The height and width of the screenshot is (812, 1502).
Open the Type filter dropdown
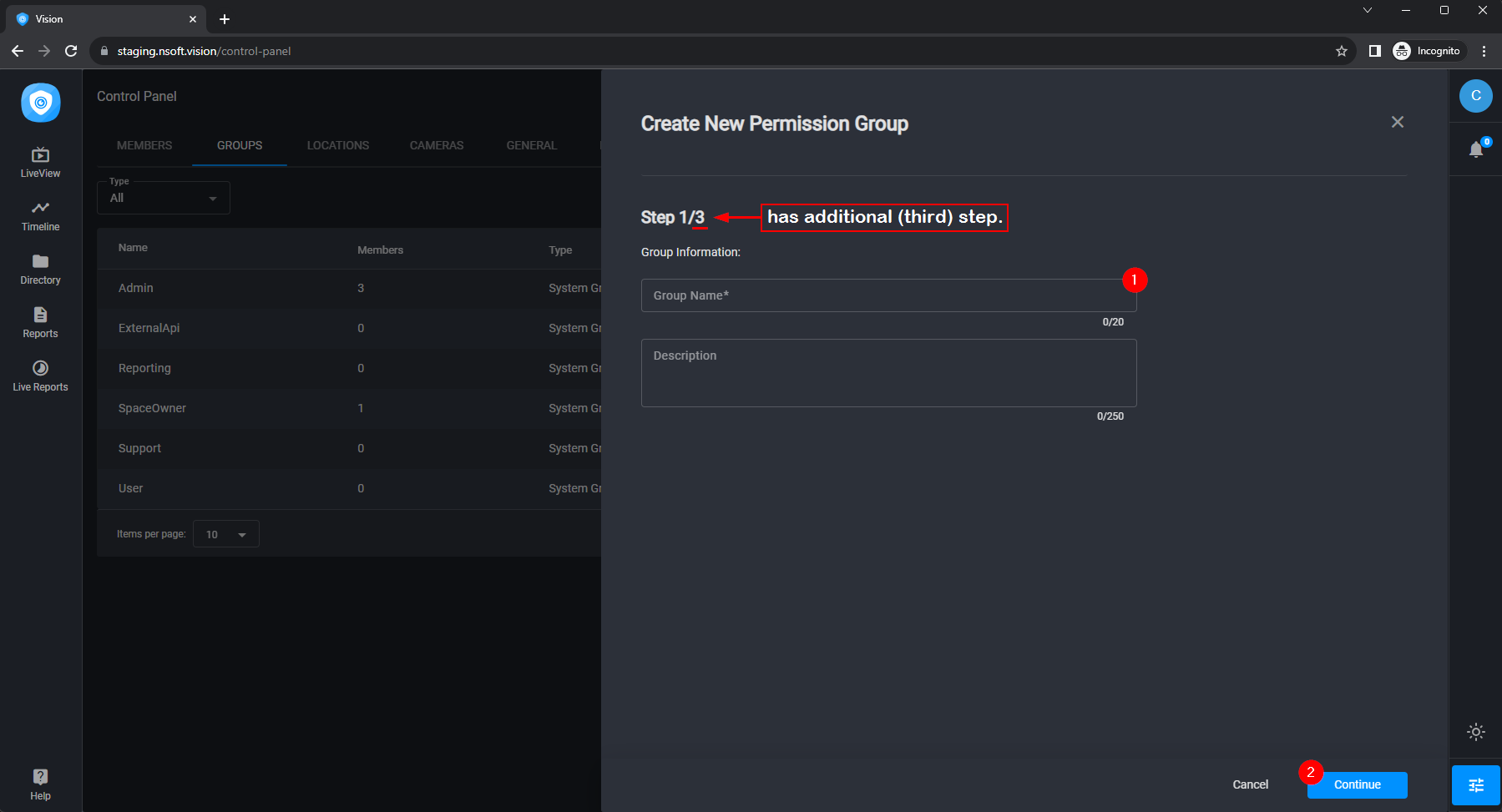point(164,198)
